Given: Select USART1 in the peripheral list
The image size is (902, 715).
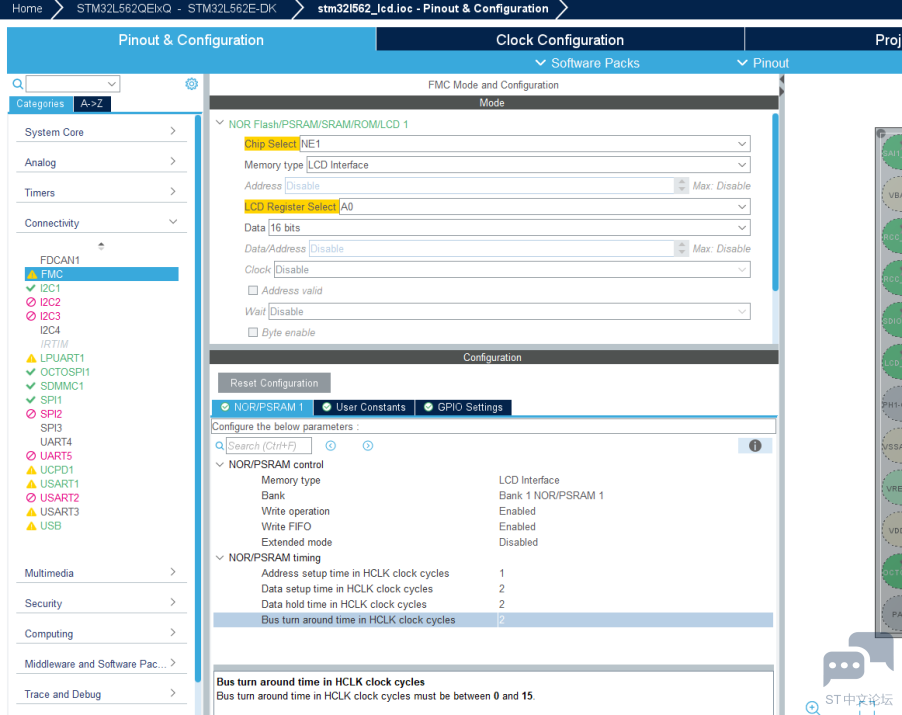Looking at the screenshot, I should pyautogui.click(x=59, y=484).
